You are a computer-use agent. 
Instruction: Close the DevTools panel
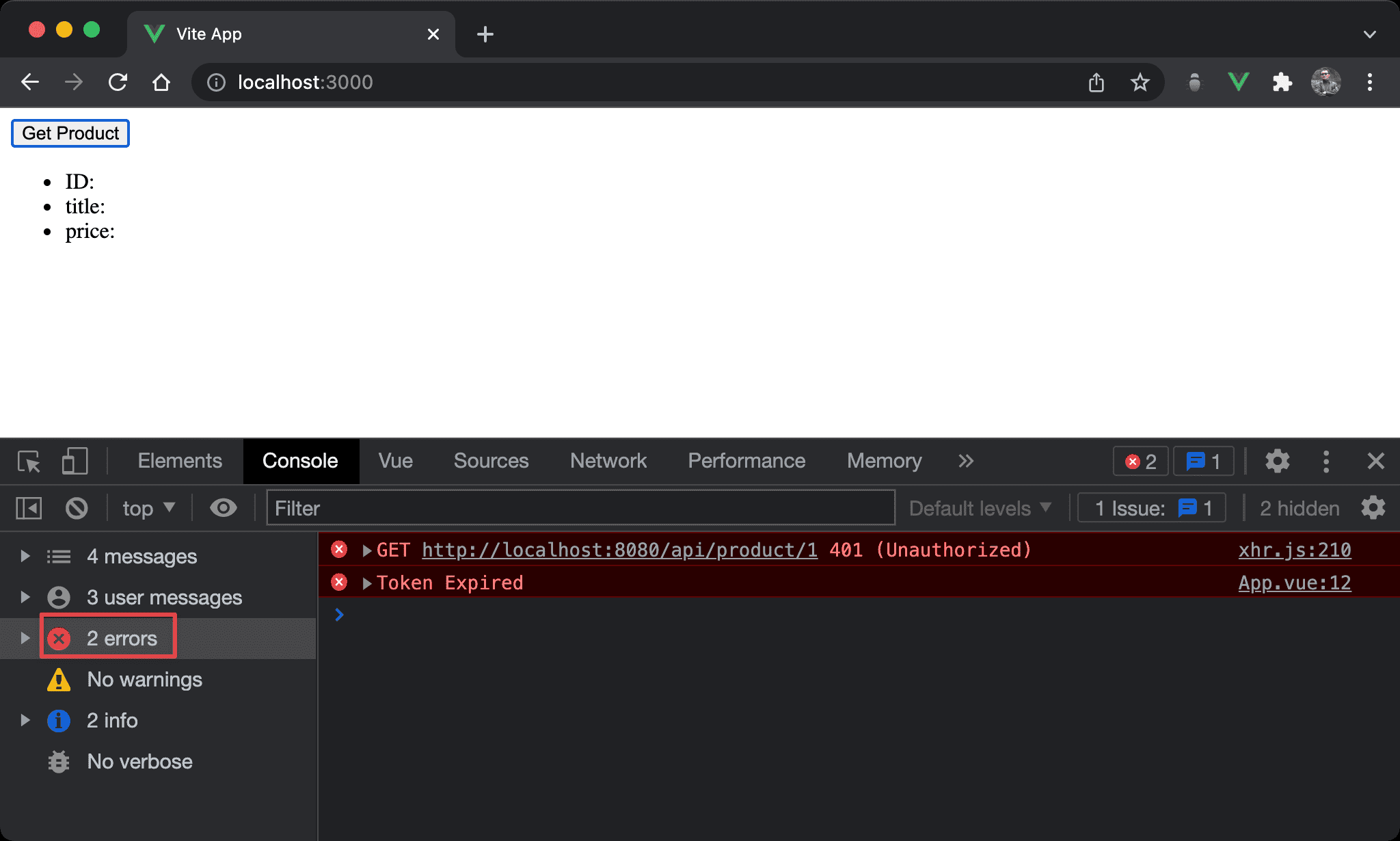click(1375, 461)
